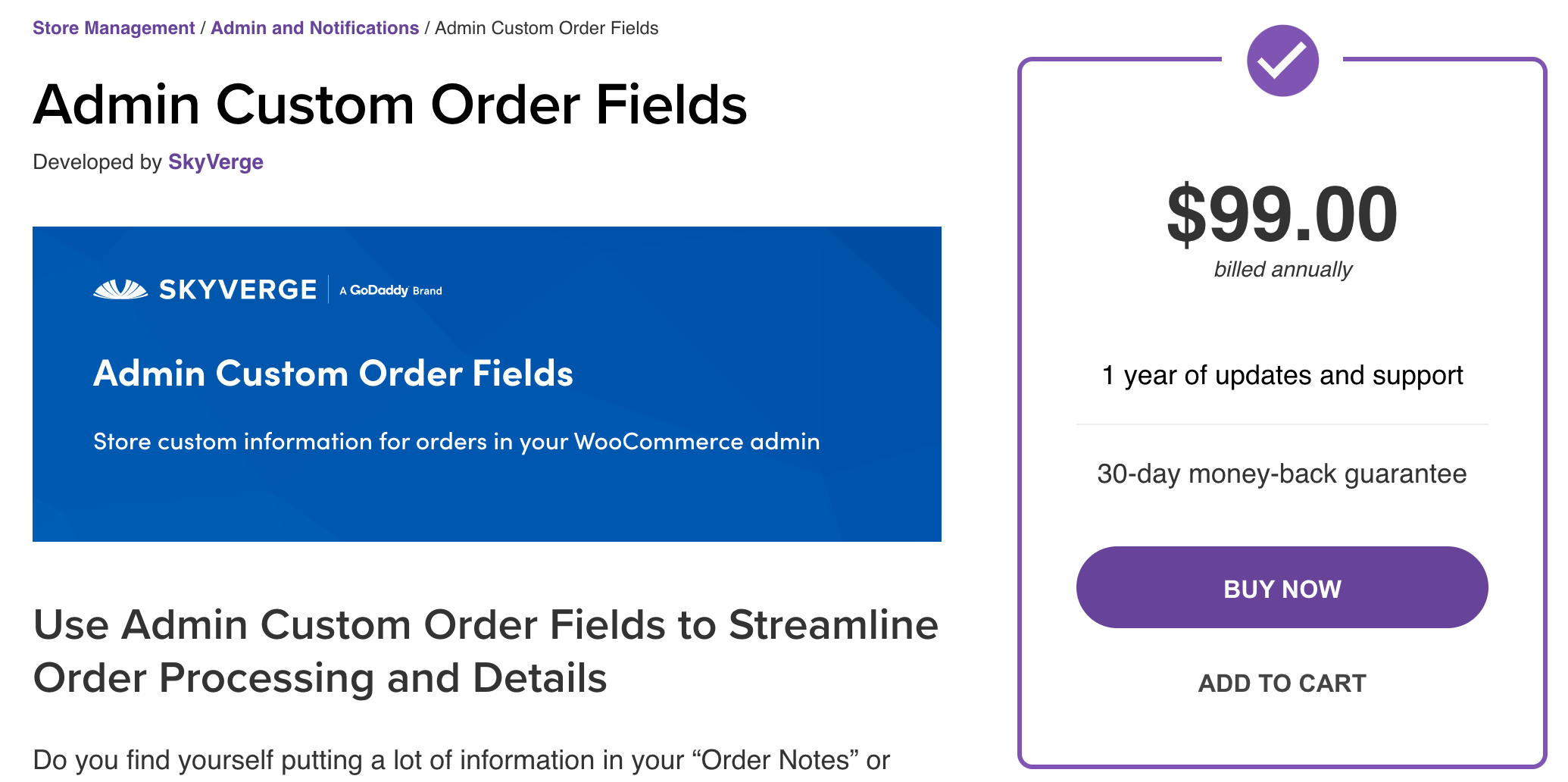Click the banner tagline about WooCommerce admin

(456, 442)
